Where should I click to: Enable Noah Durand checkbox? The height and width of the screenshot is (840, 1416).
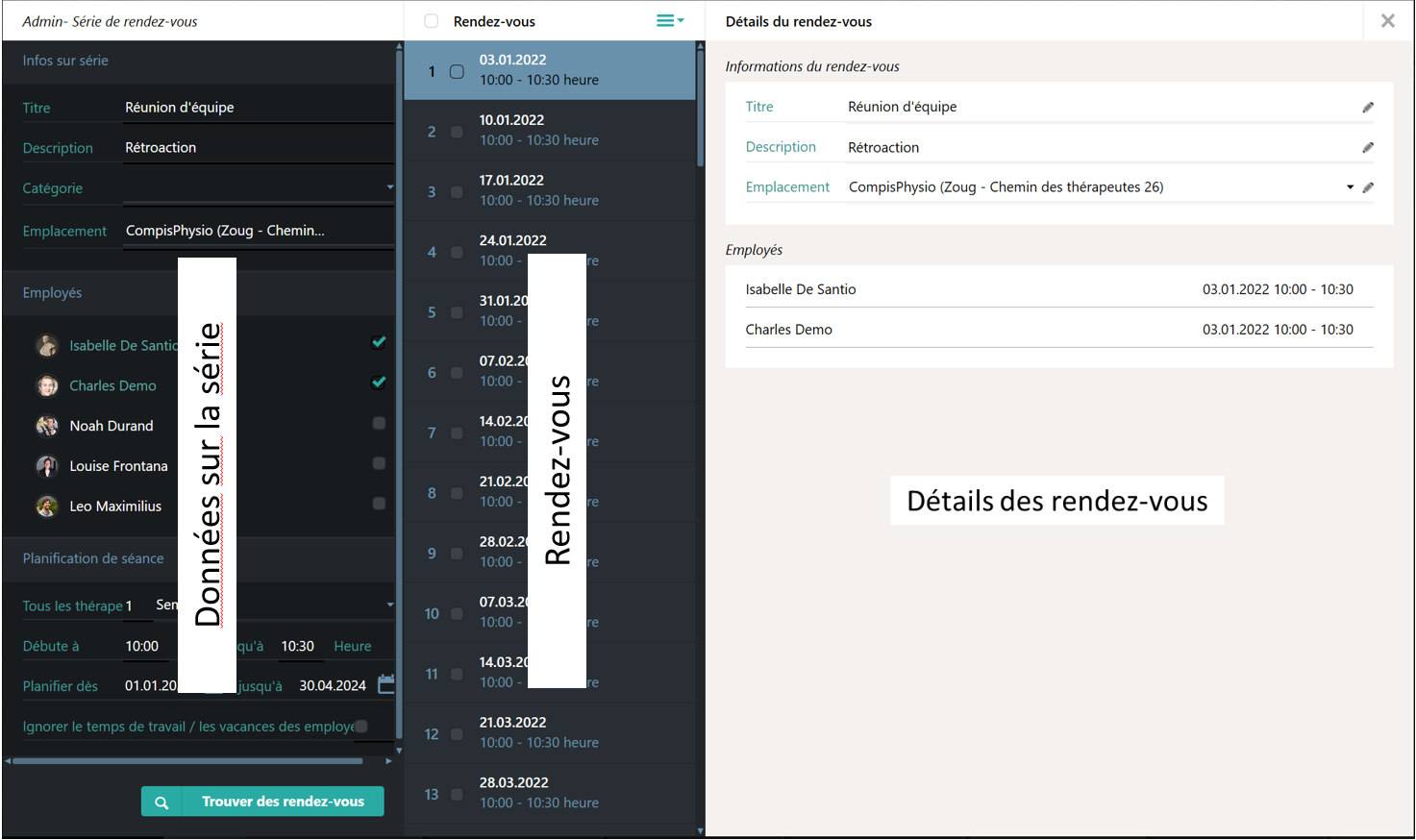[379, 424]
